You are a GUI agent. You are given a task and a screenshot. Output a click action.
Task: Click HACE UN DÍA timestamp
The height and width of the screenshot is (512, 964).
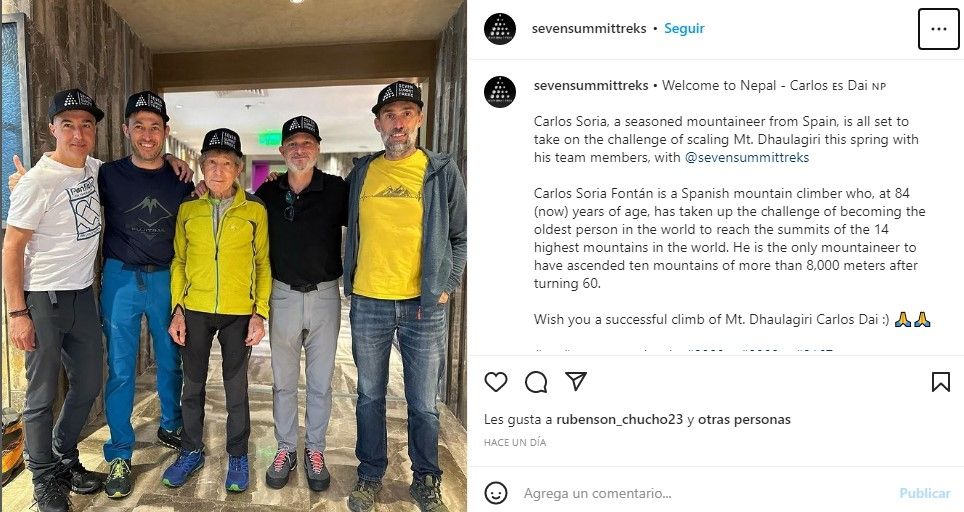(515, 442)
